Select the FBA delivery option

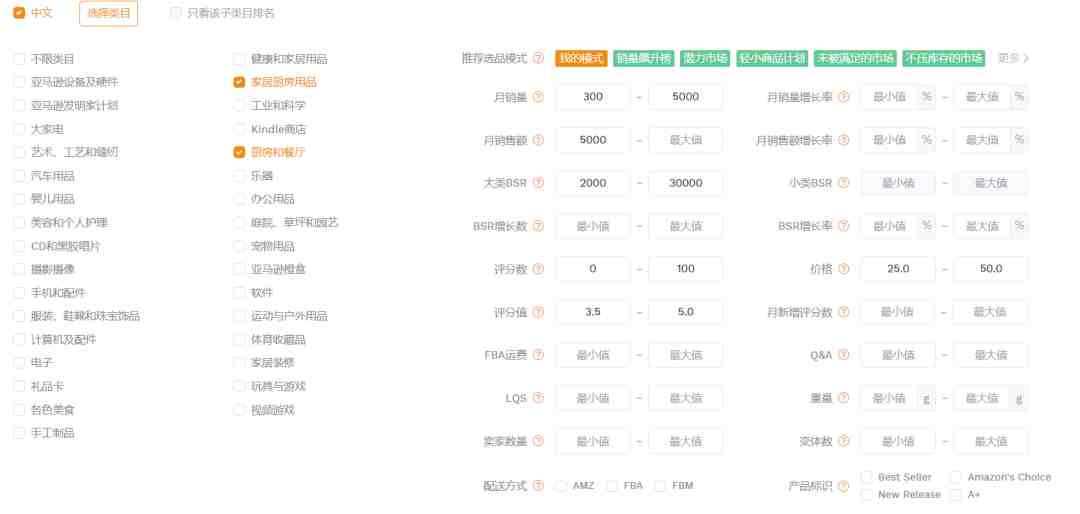612,486
